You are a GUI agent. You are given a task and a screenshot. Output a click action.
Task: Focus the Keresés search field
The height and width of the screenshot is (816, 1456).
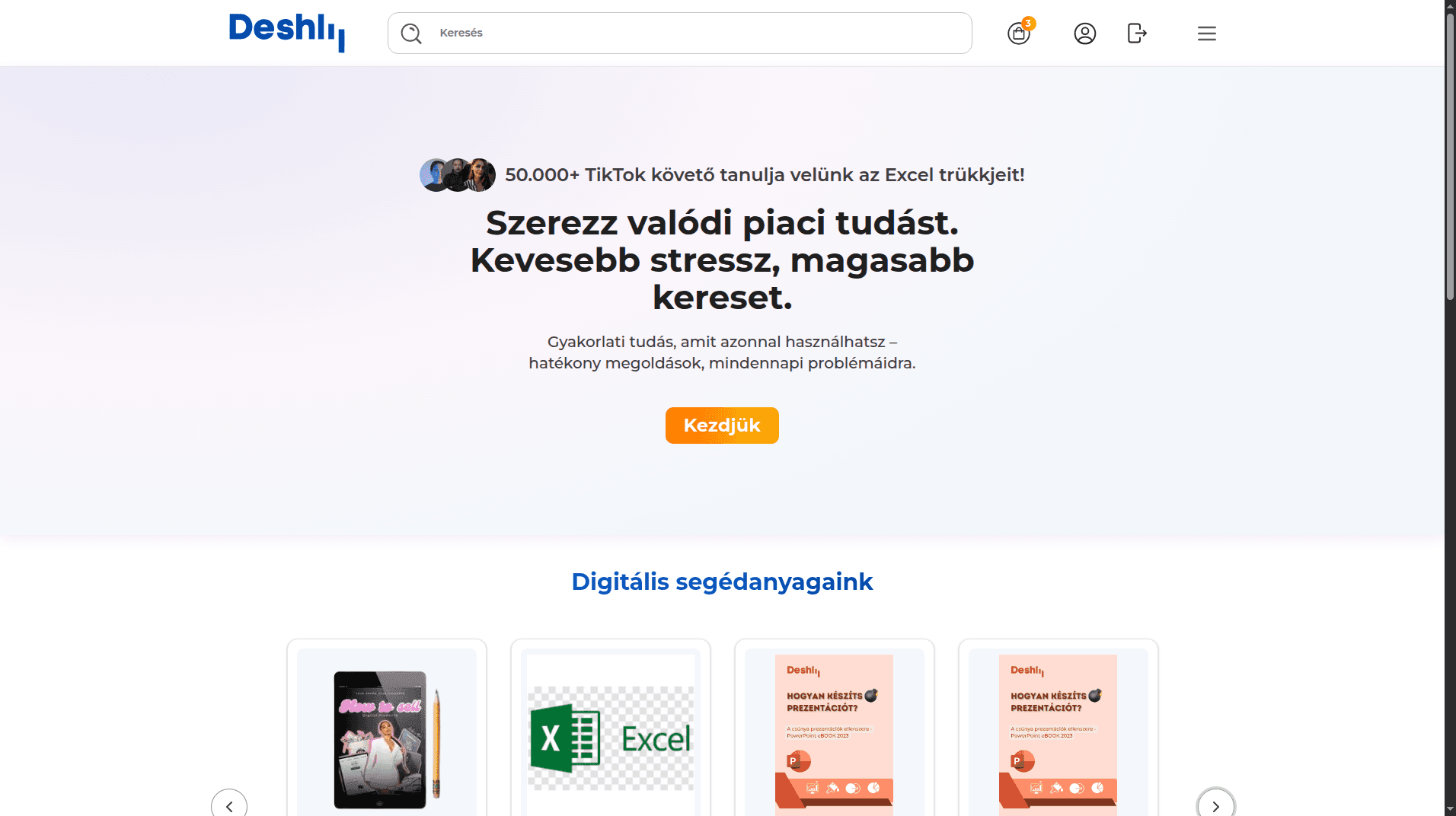[x=679, y=33]
